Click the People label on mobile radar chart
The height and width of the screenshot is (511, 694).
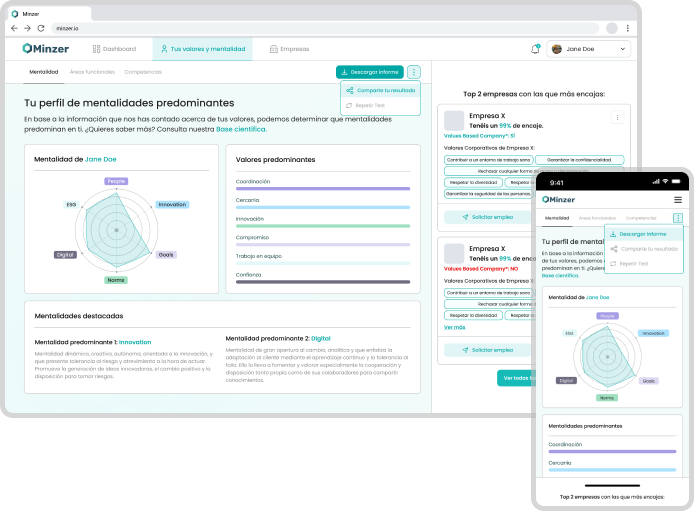pos(607,316)
